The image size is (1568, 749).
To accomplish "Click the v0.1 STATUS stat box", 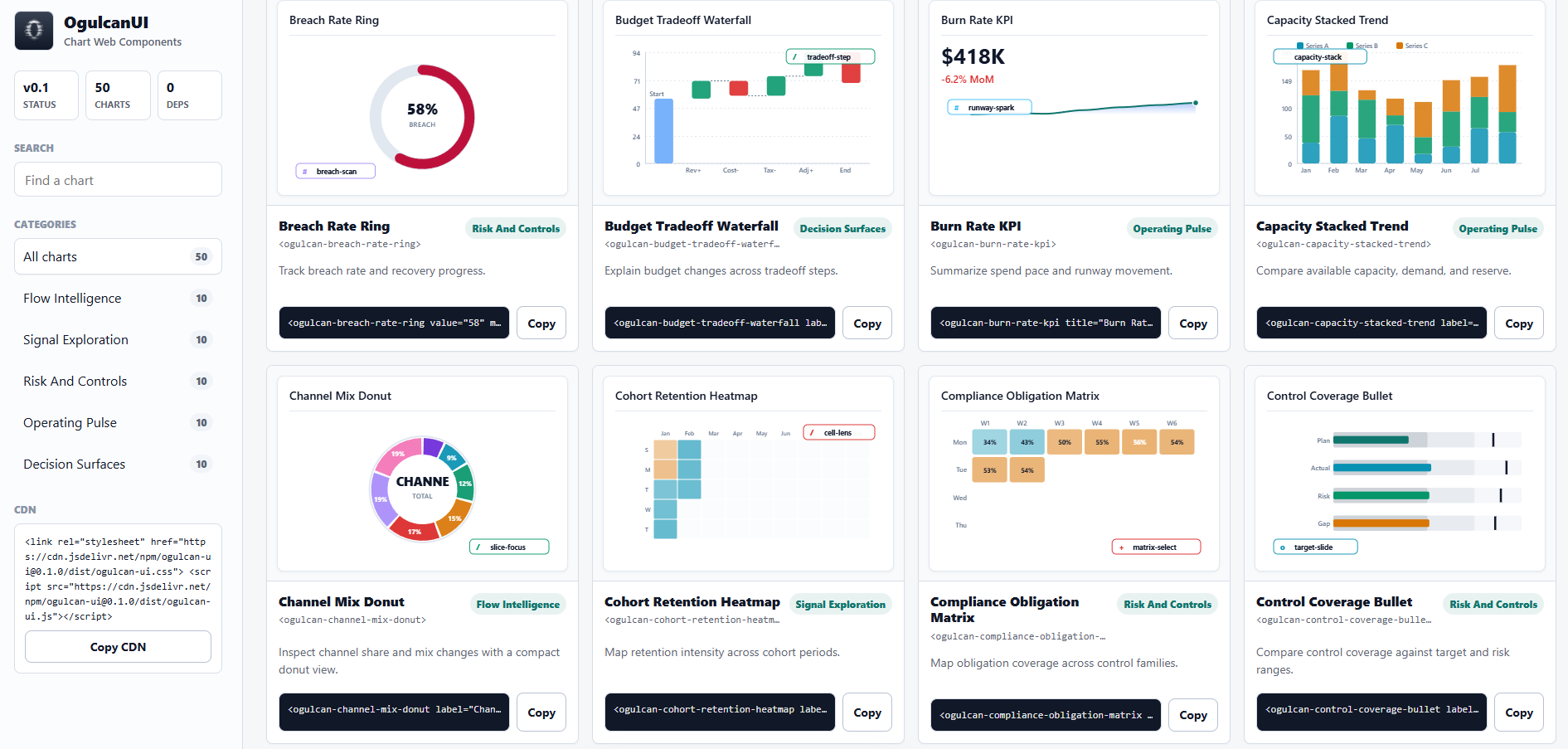I will tap(46, 95).
